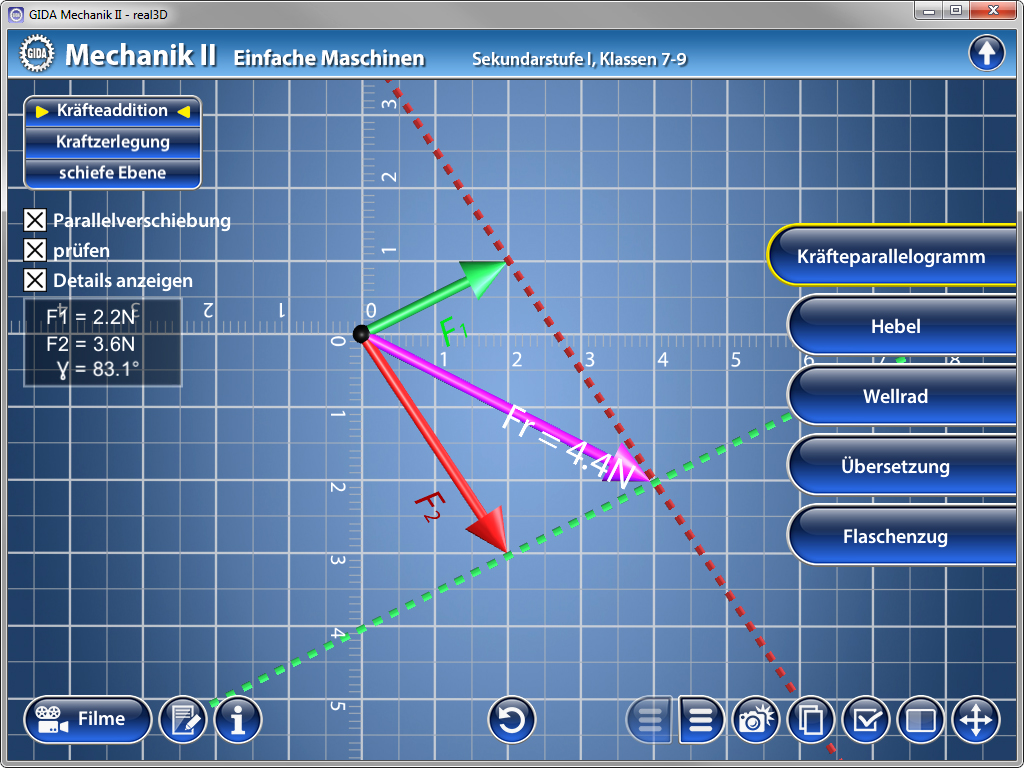The image size is (1024, 768).
Task: Open the Flaschenzug chapter
Action: coord(895,537)
